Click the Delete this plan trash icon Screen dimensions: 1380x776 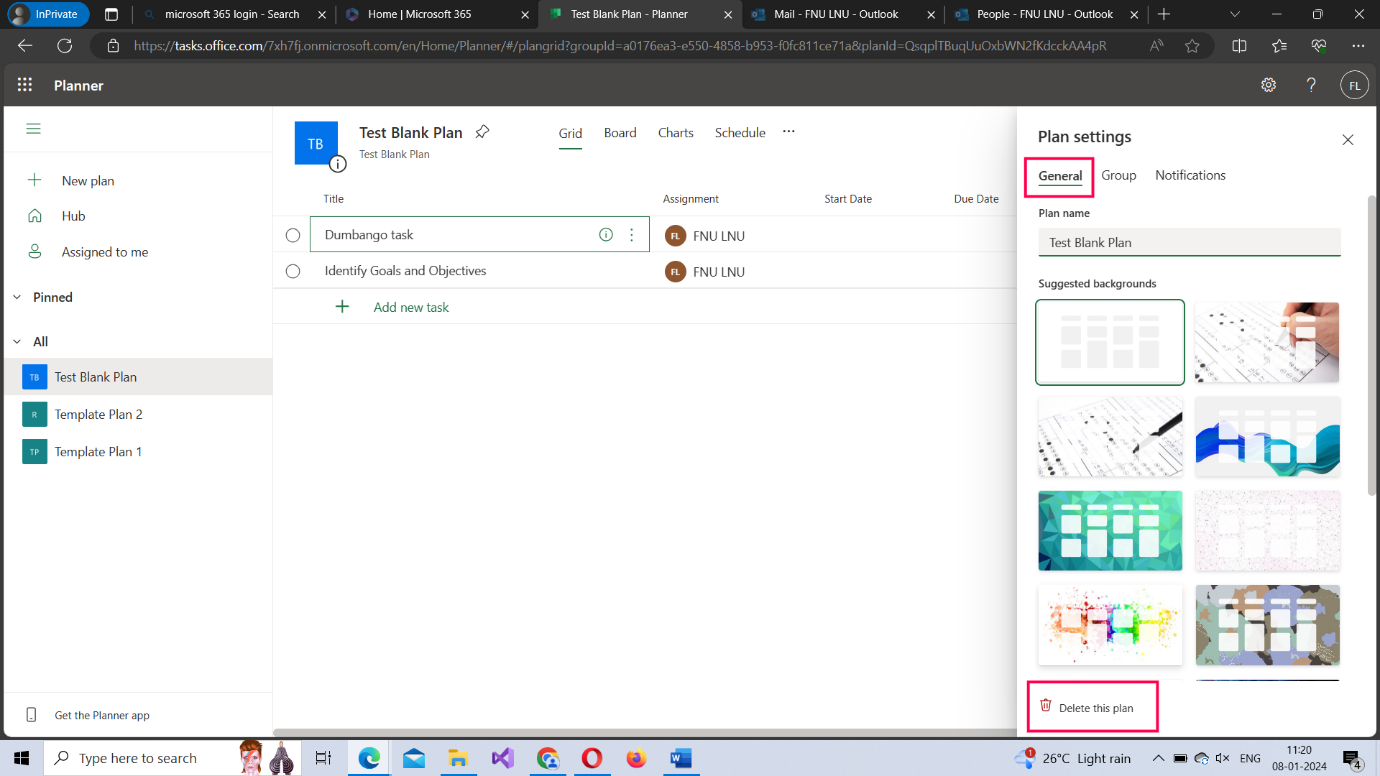(1046, 706)
